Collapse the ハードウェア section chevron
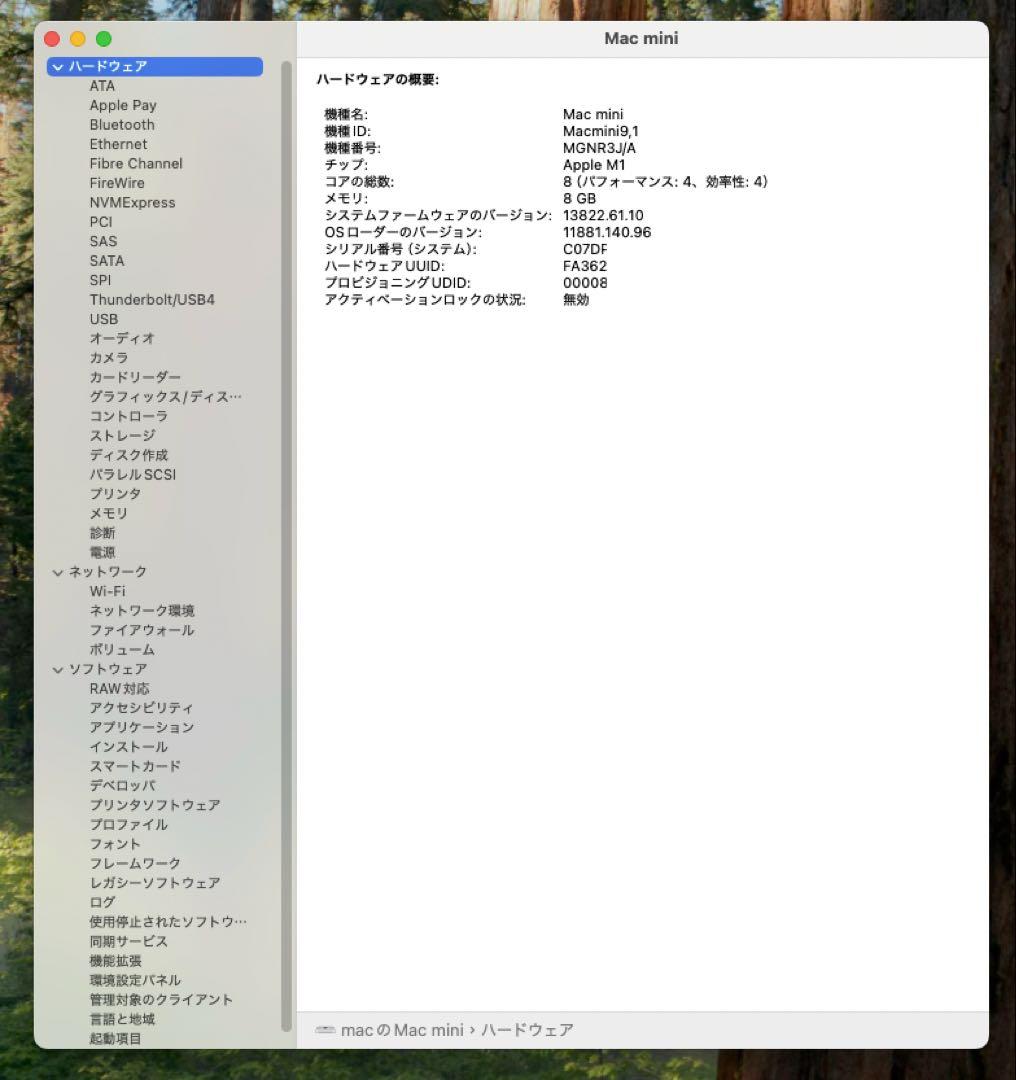Viewport: 1016px width, 1080px height. coord(58,67)
